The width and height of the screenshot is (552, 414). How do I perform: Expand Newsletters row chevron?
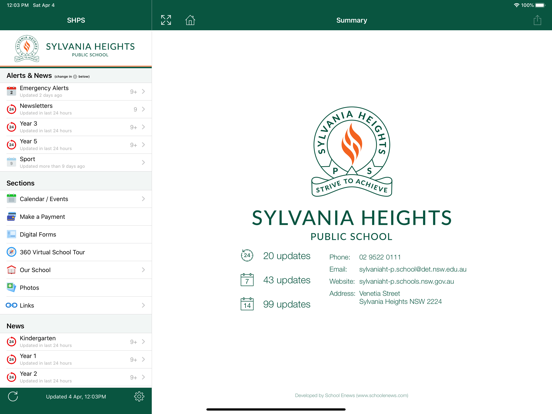point(143,109)
